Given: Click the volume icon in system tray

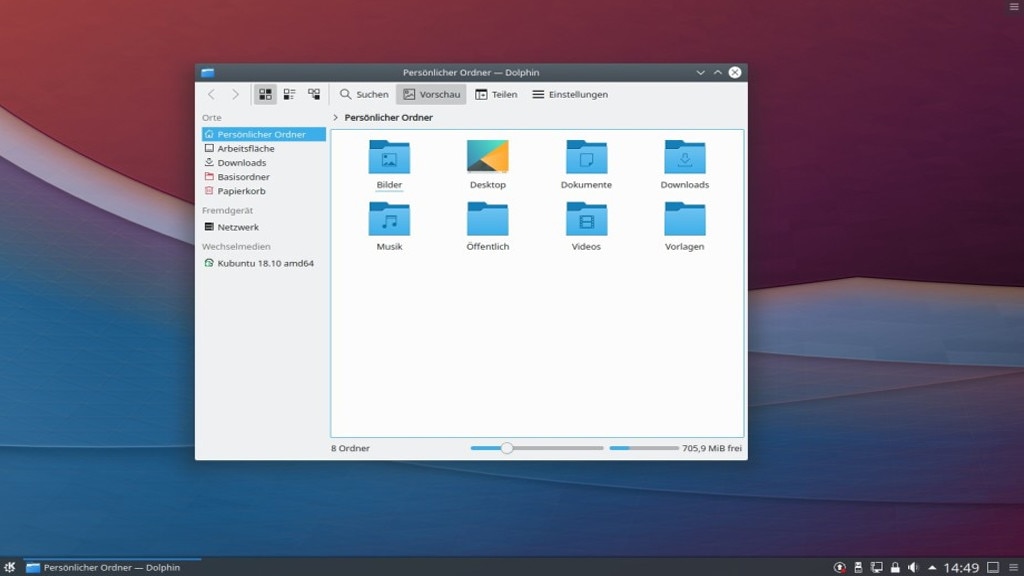Looking at the screenshot, I should click(x=914, y=567).
